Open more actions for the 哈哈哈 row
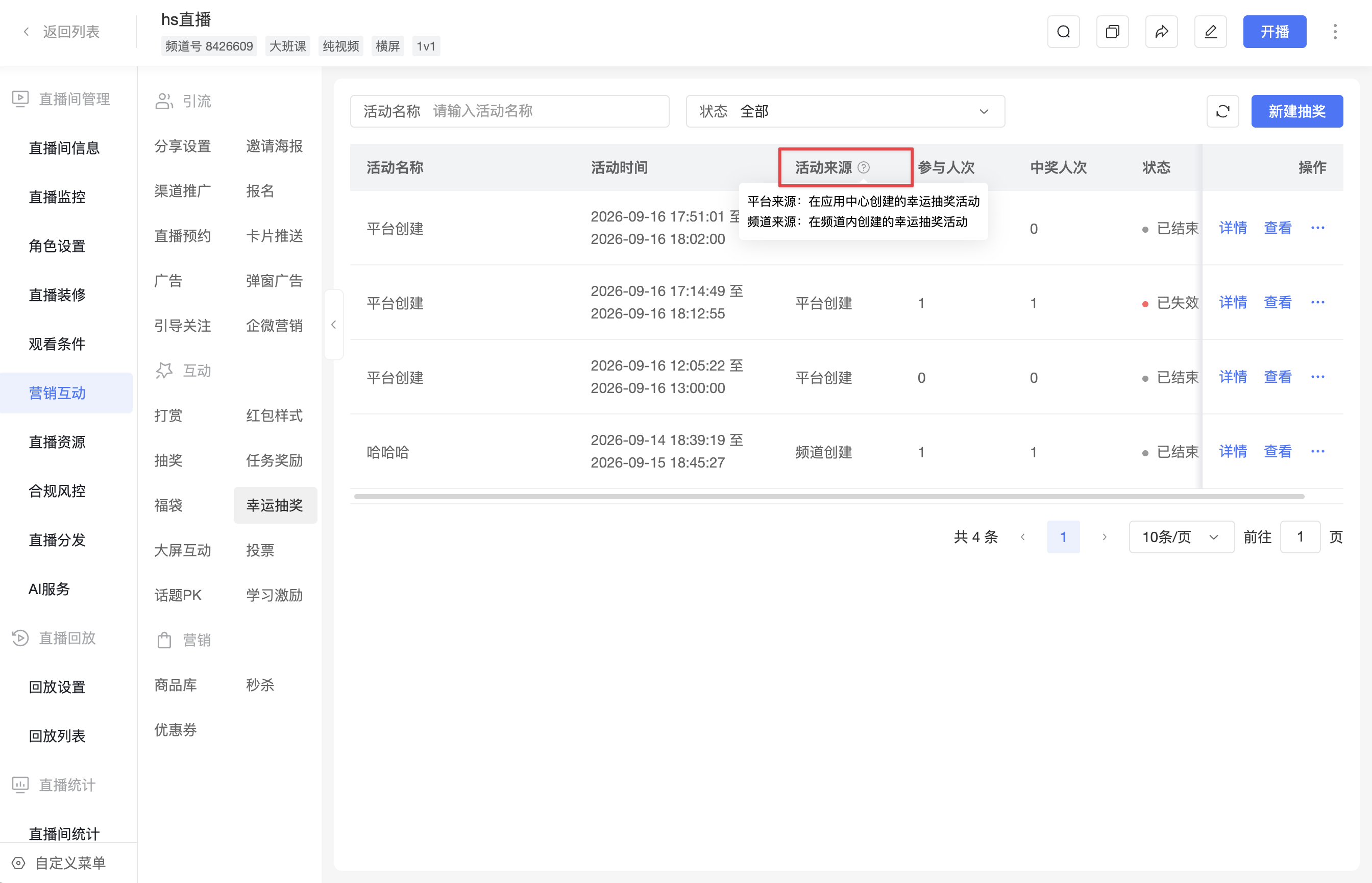1372x883 pixels. [1317, 452]
